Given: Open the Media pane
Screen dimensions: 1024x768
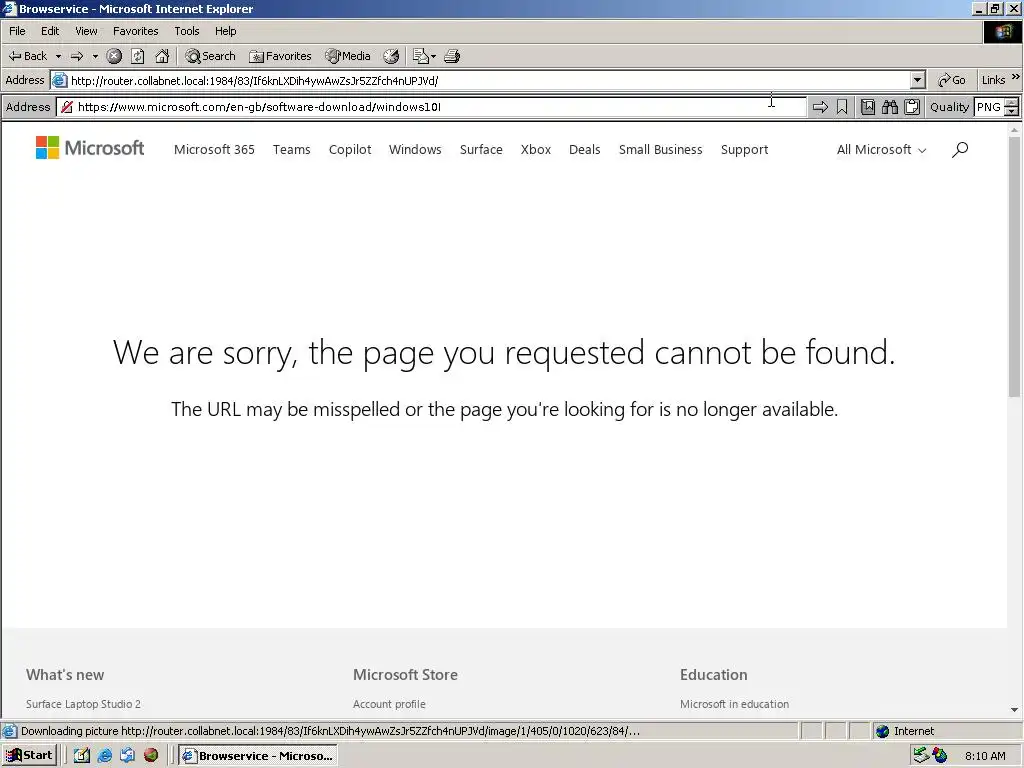Looking at the screenshot, I should click(x=348, y=56).
